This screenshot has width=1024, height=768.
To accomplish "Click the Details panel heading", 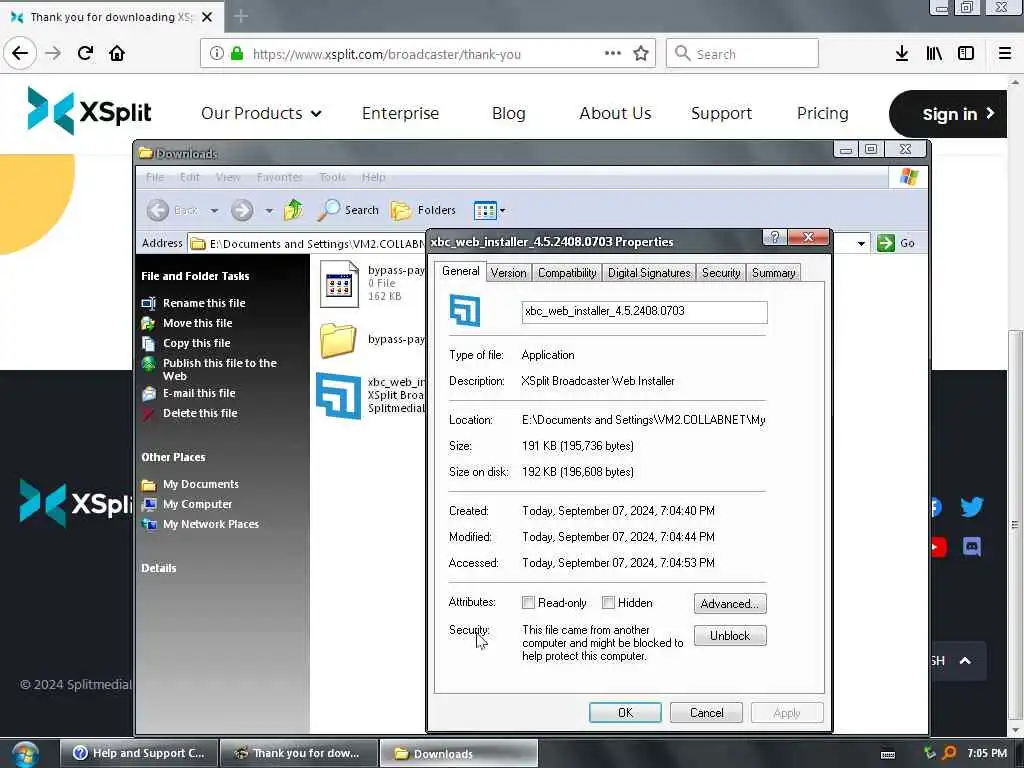I will [159, 568].
